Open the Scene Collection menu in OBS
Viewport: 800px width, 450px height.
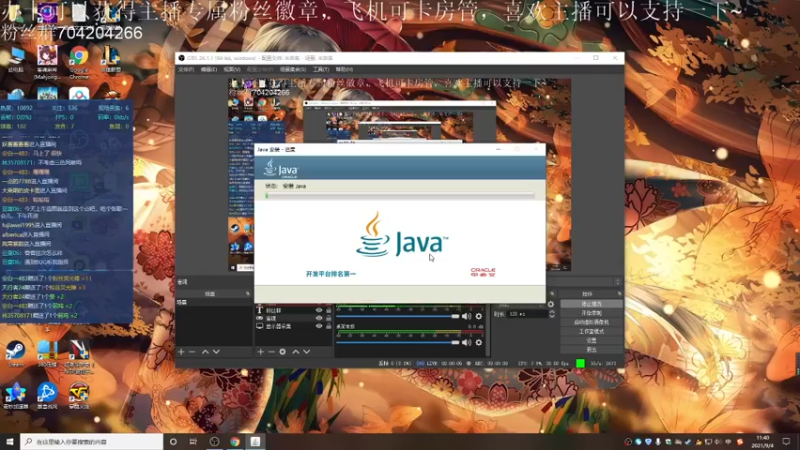[293, 69]
